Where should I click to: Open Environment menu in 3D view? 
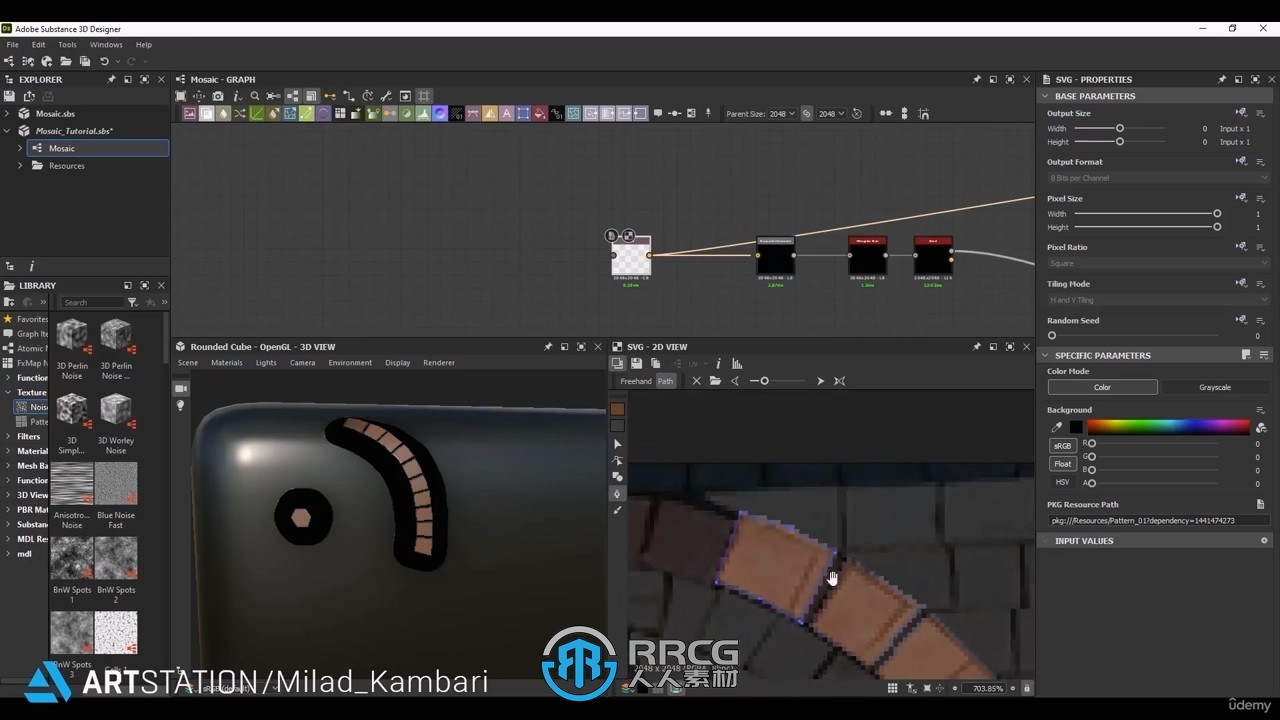(350, 363)
